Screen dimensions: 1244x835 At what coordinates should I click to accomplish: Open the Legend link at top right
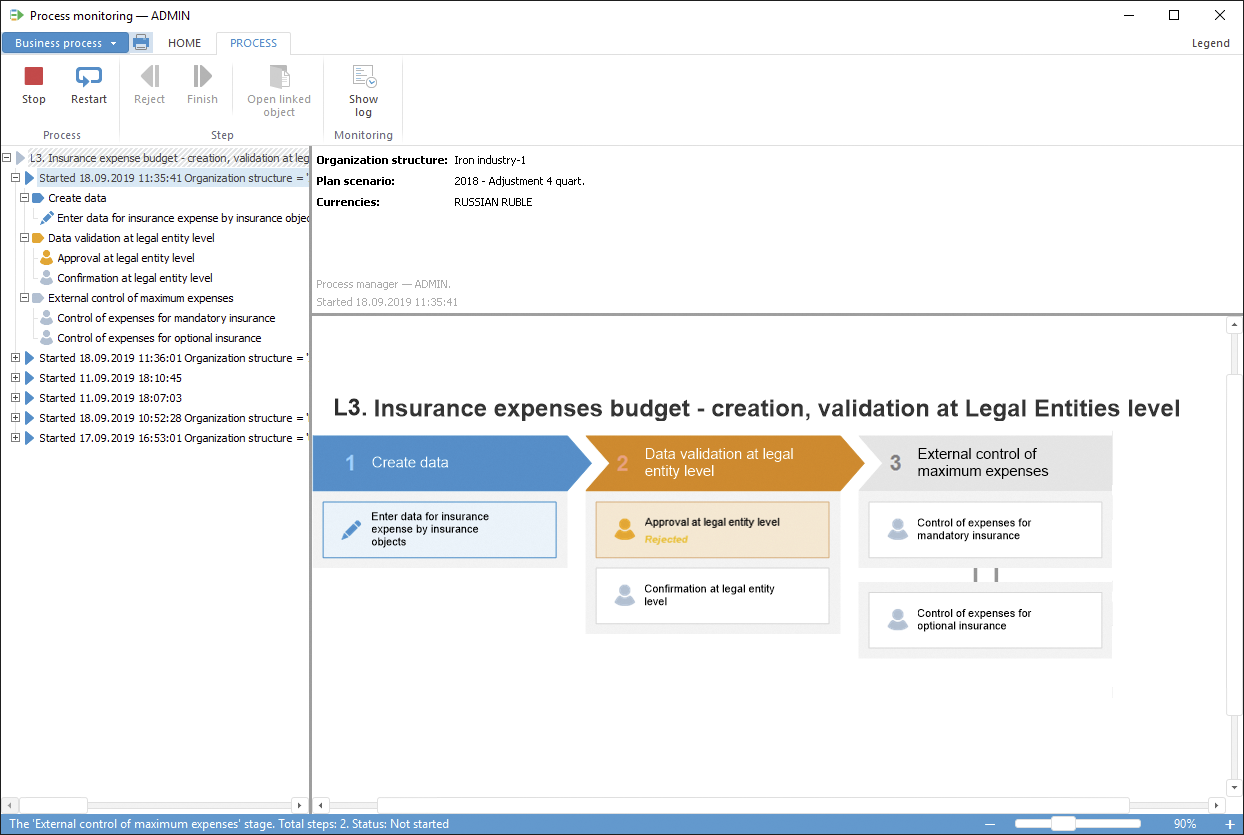click(x=1210, y=43)
